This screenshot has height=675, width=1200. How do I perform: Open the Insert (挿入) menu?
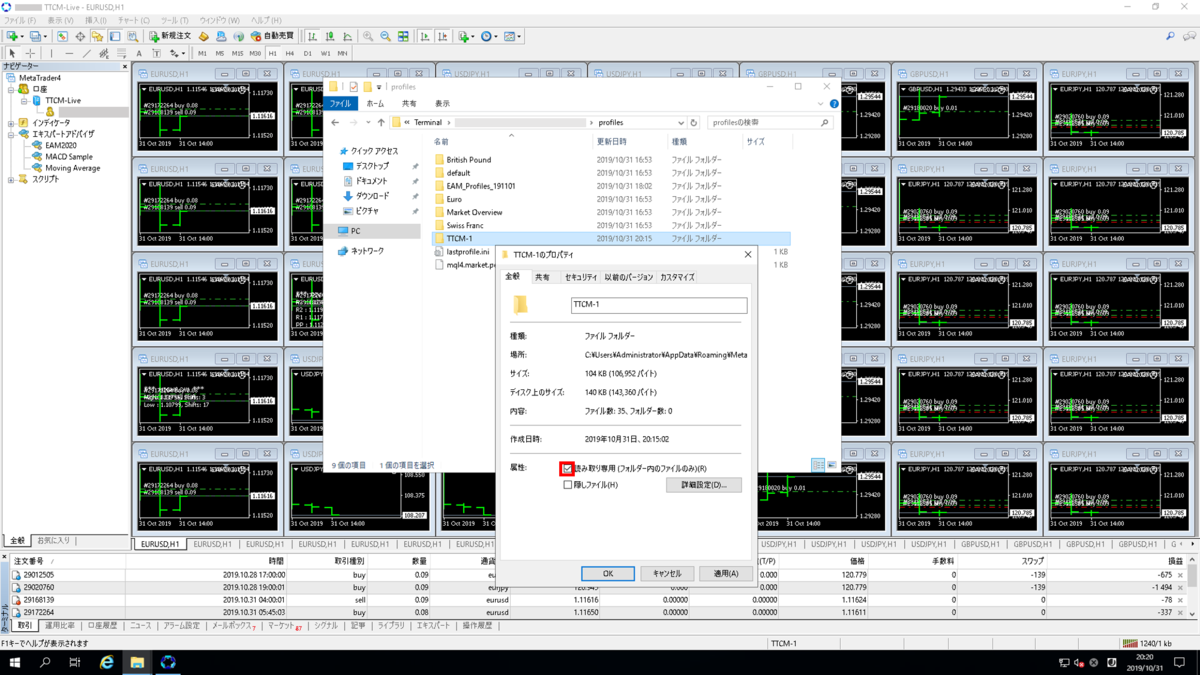[x=96, y=20]
